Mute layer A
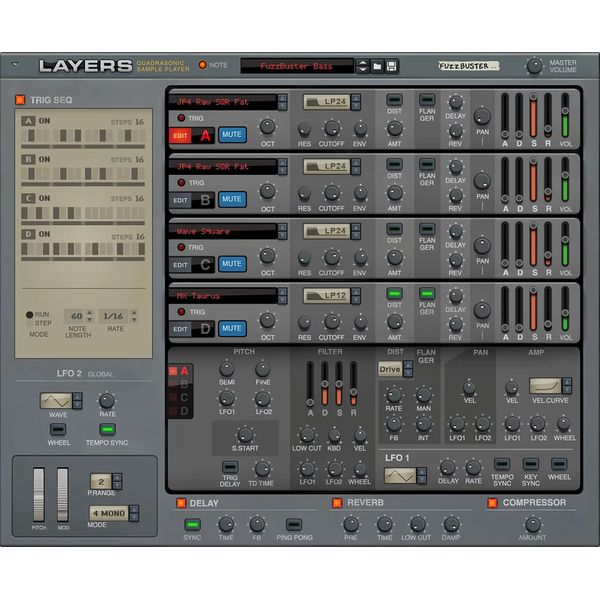Image resolution: width=600 pixels, height=600 pixels. click(x=232, y=135)
